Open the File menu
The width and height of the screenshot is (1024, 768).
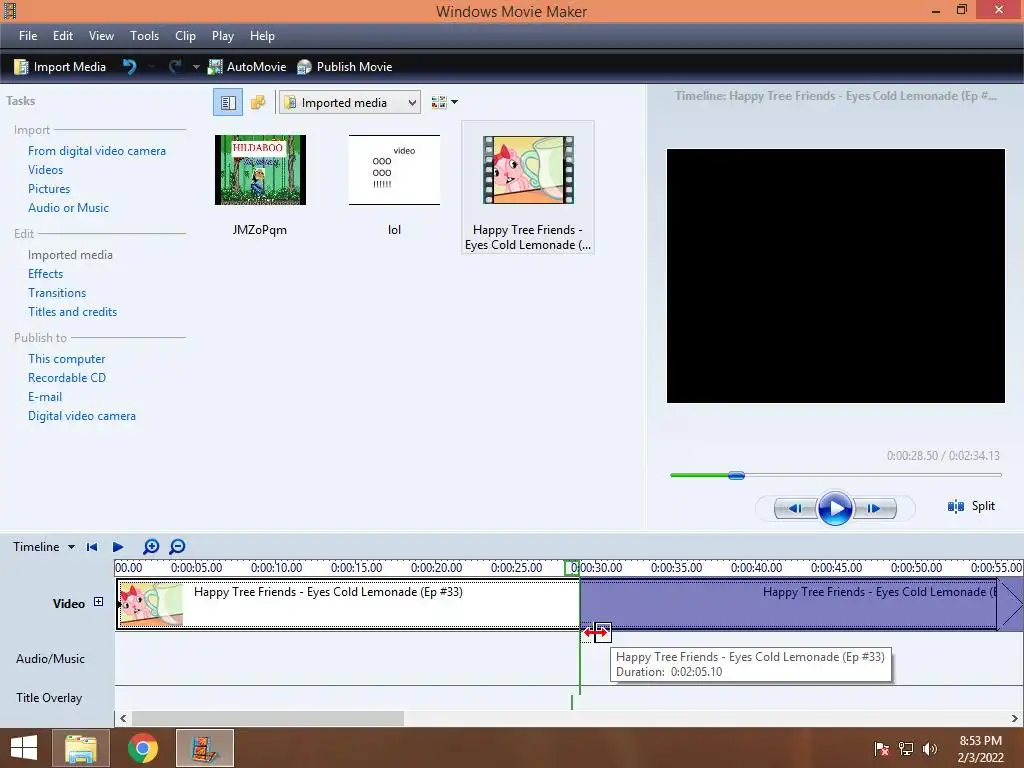(28, 36)
